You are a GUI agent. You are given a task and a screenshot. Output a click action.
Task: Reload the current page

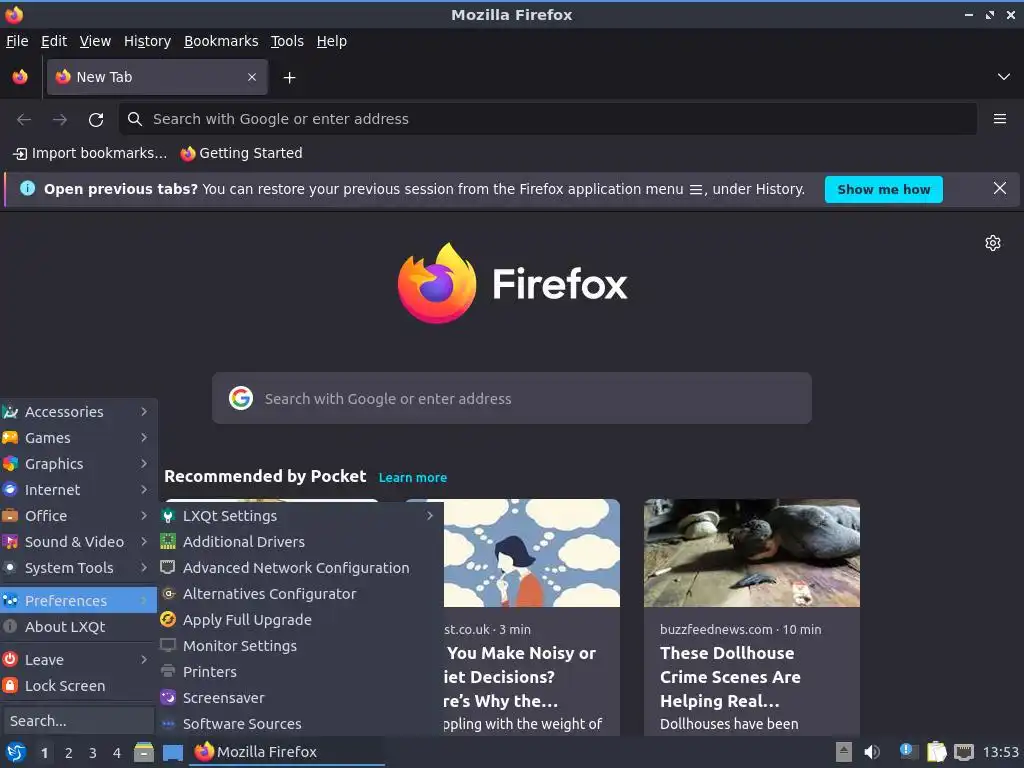[x=96, y=120]
